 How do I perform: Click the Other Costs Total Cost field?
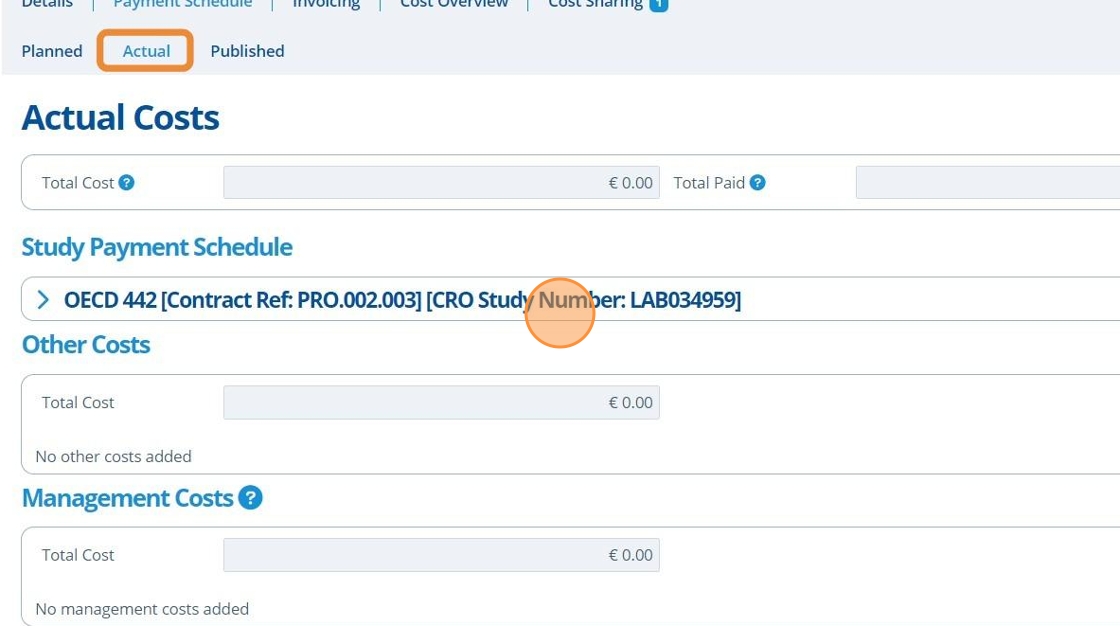click(441, 403)
